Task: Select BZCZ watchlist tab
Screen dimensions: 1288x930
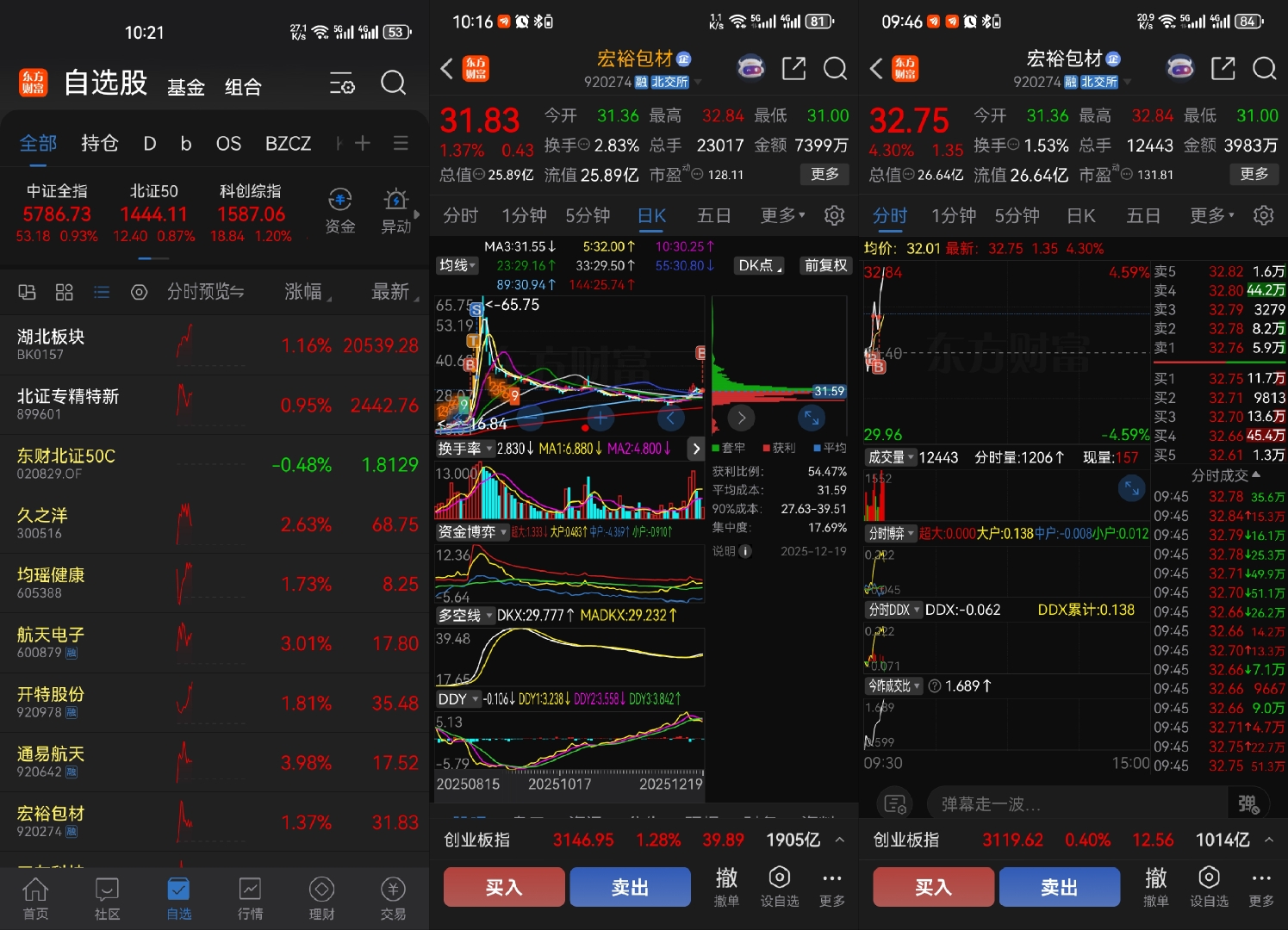Action: [288, 143]
